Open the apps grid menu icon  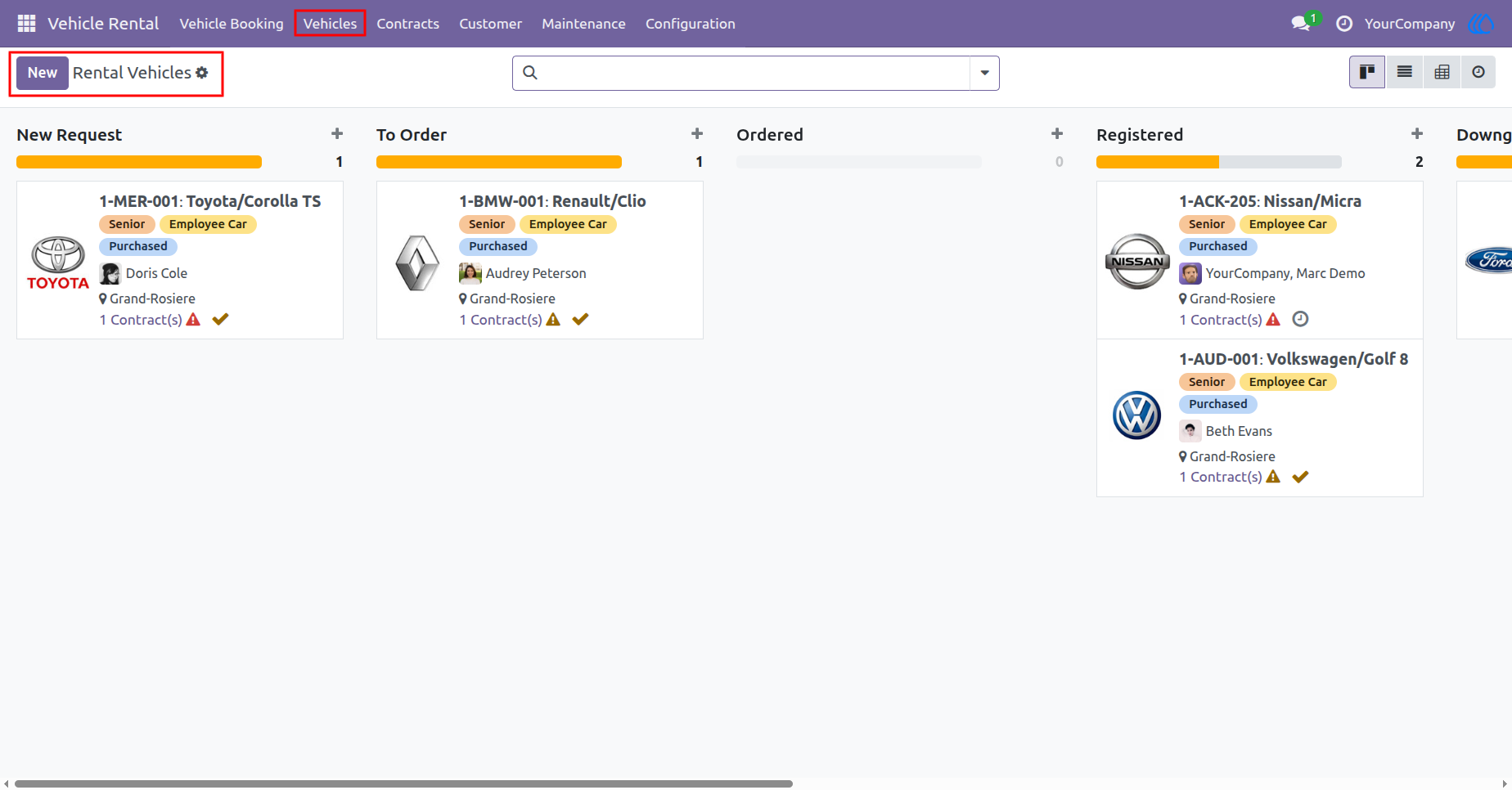point(26,24)
